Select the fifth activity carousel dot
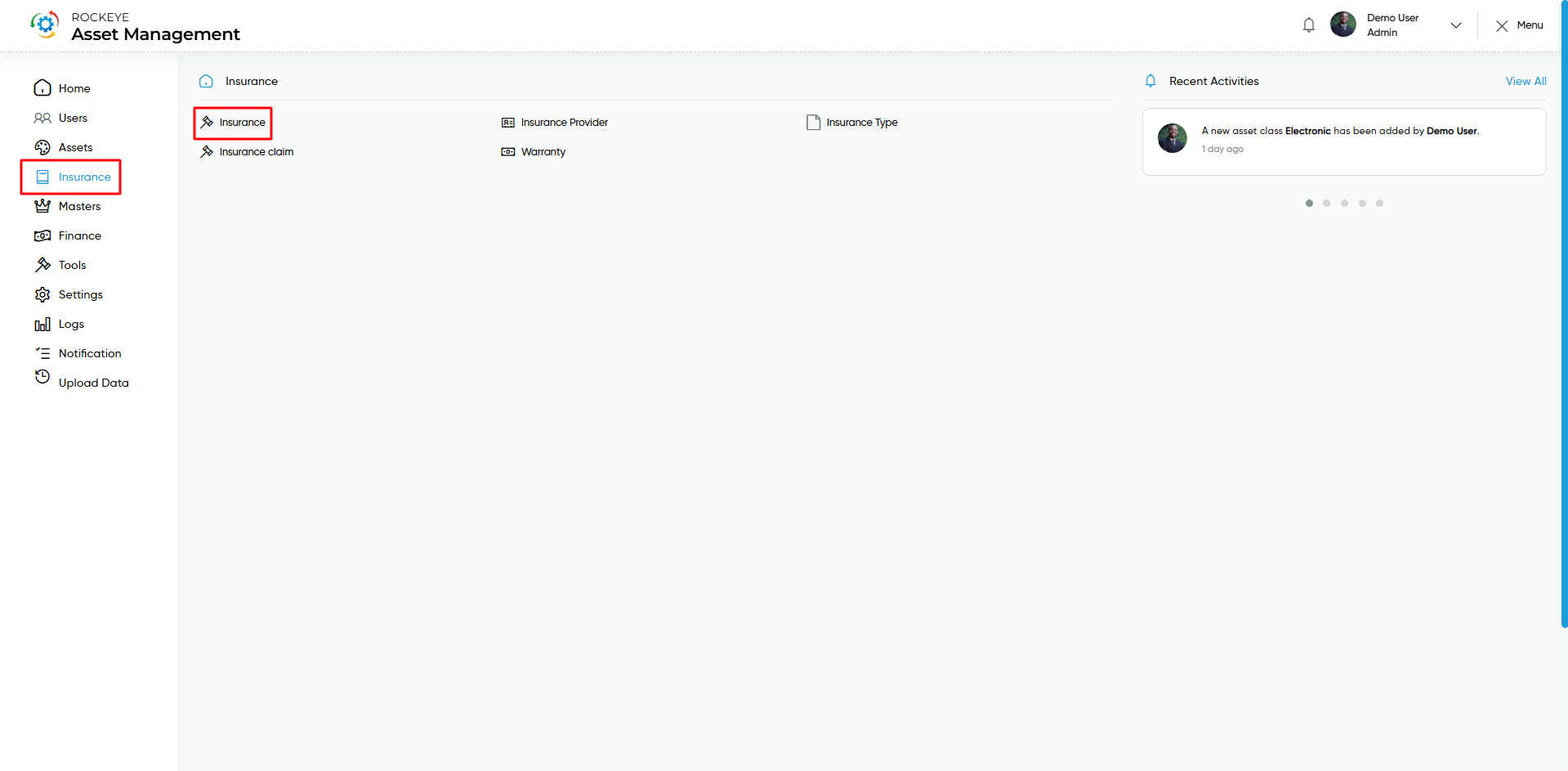 [1379, 203]
